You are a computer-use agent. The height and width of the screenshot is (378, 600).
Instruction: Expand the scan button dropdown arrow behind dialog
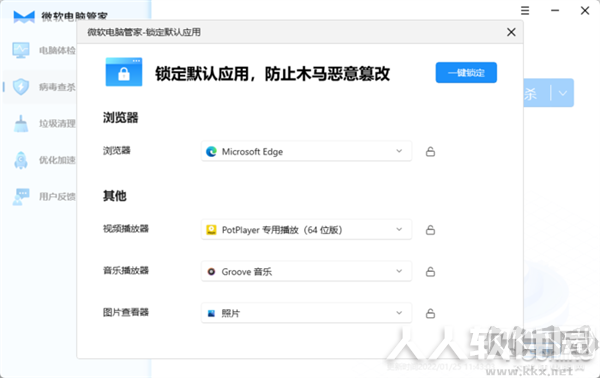pos(562,93)
